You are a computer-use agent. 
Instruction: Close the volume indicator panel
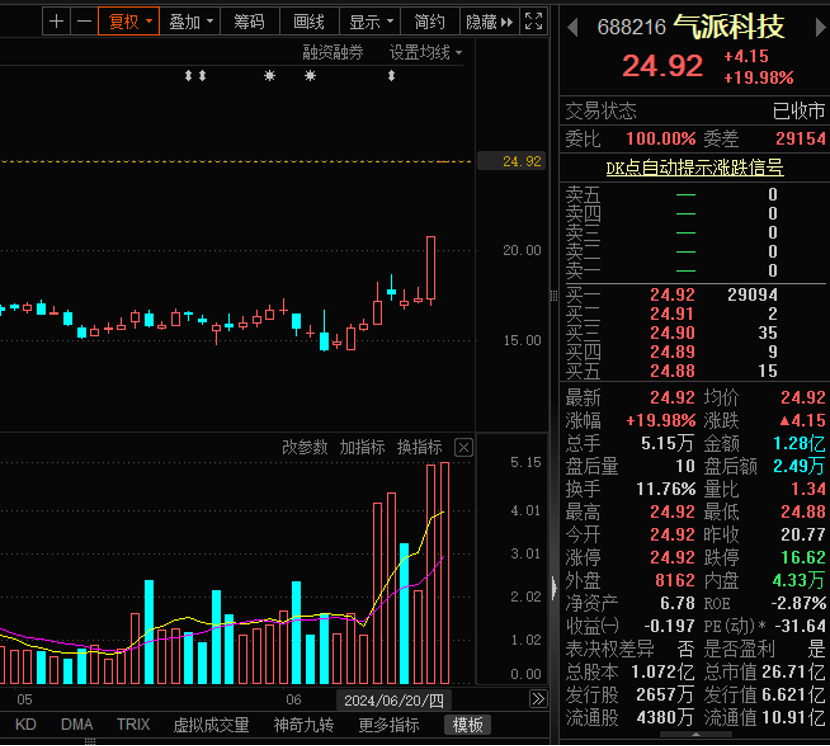tap(464, 448)
